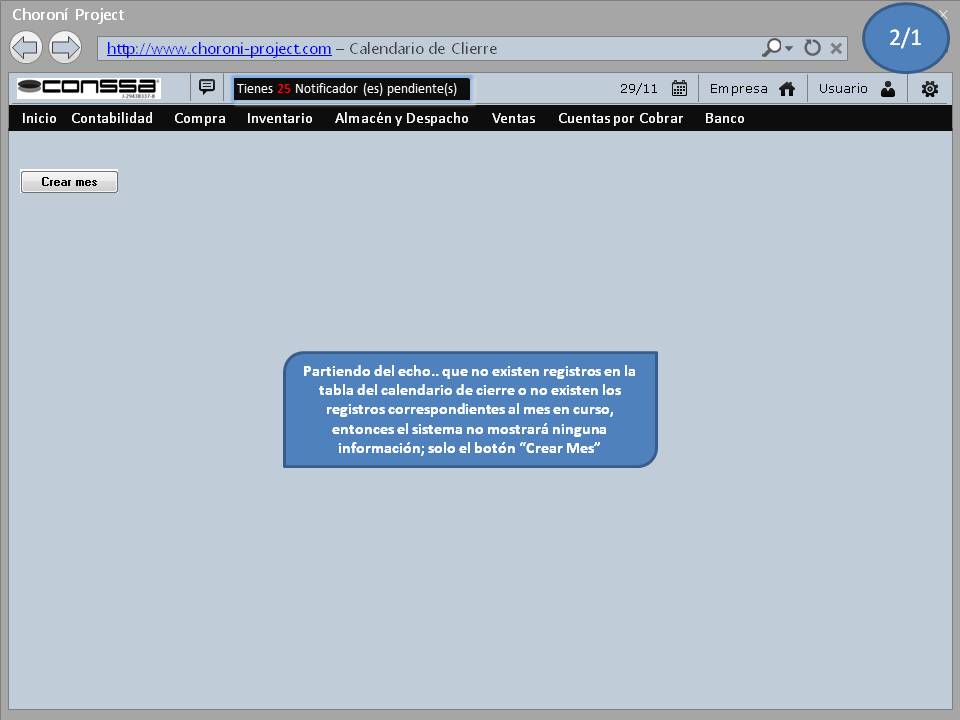Viewport: 960px width, 720px height.
Task: Click the browser back arrow
Action: tap(26, 47)
